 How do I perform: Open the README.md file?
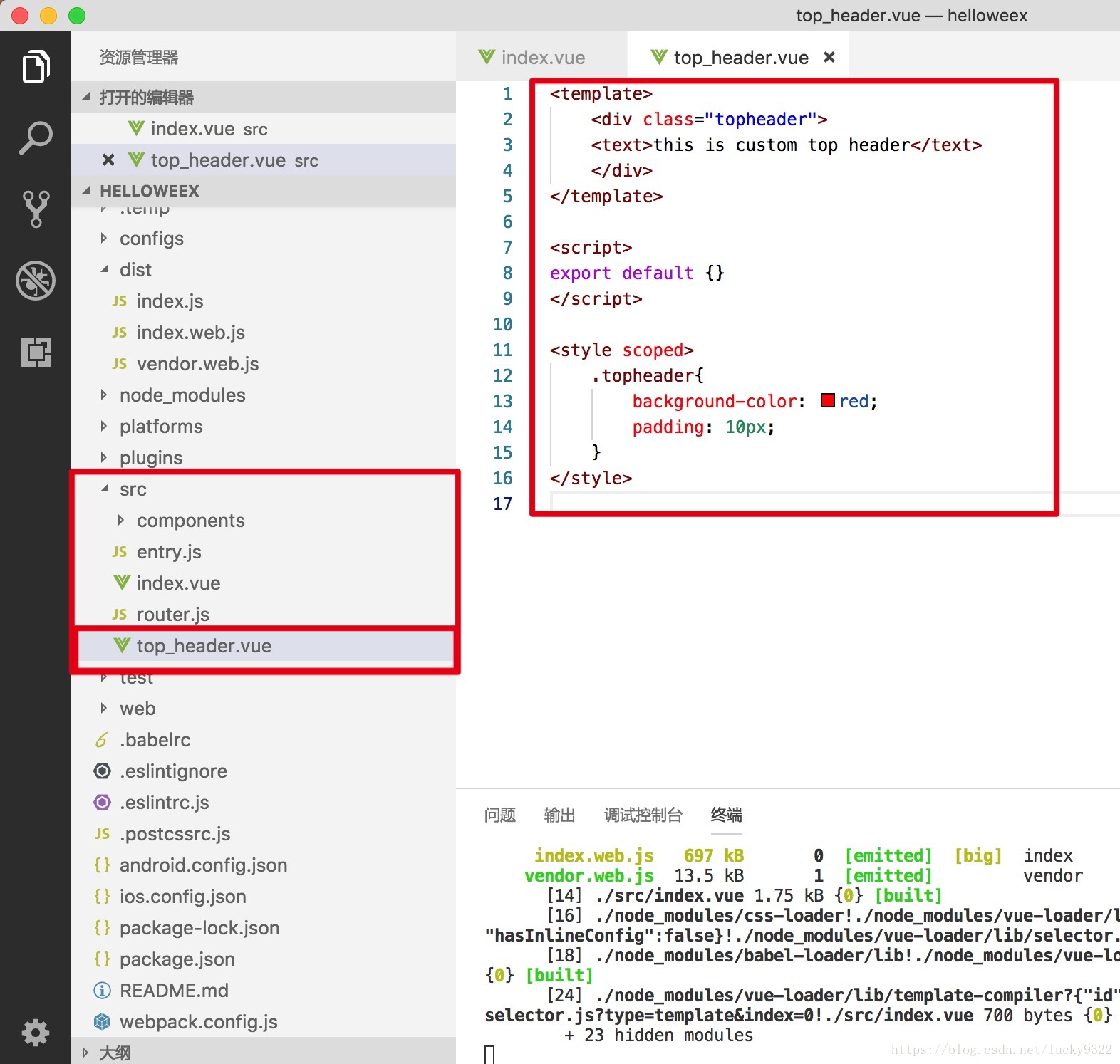[x=264, y=991]
